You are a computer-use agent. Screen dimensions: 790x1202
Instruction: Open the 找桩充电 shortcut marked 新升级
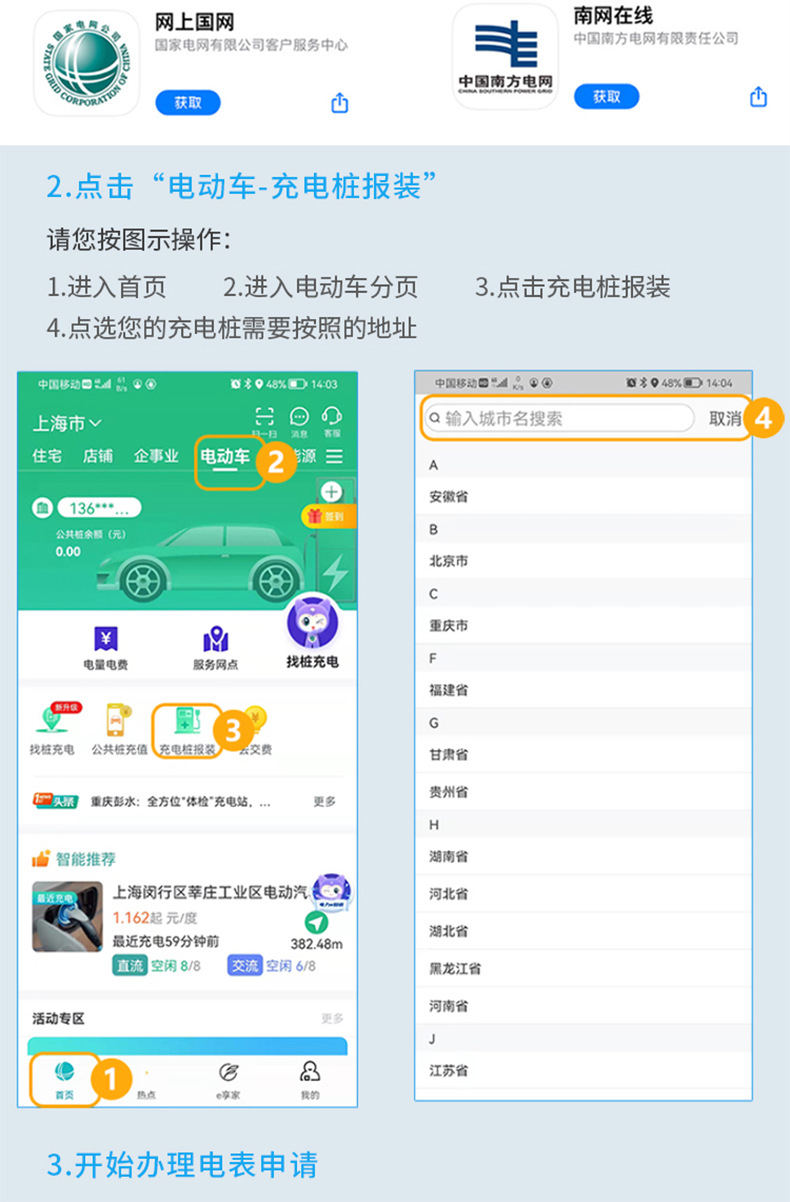click(51, 729)
